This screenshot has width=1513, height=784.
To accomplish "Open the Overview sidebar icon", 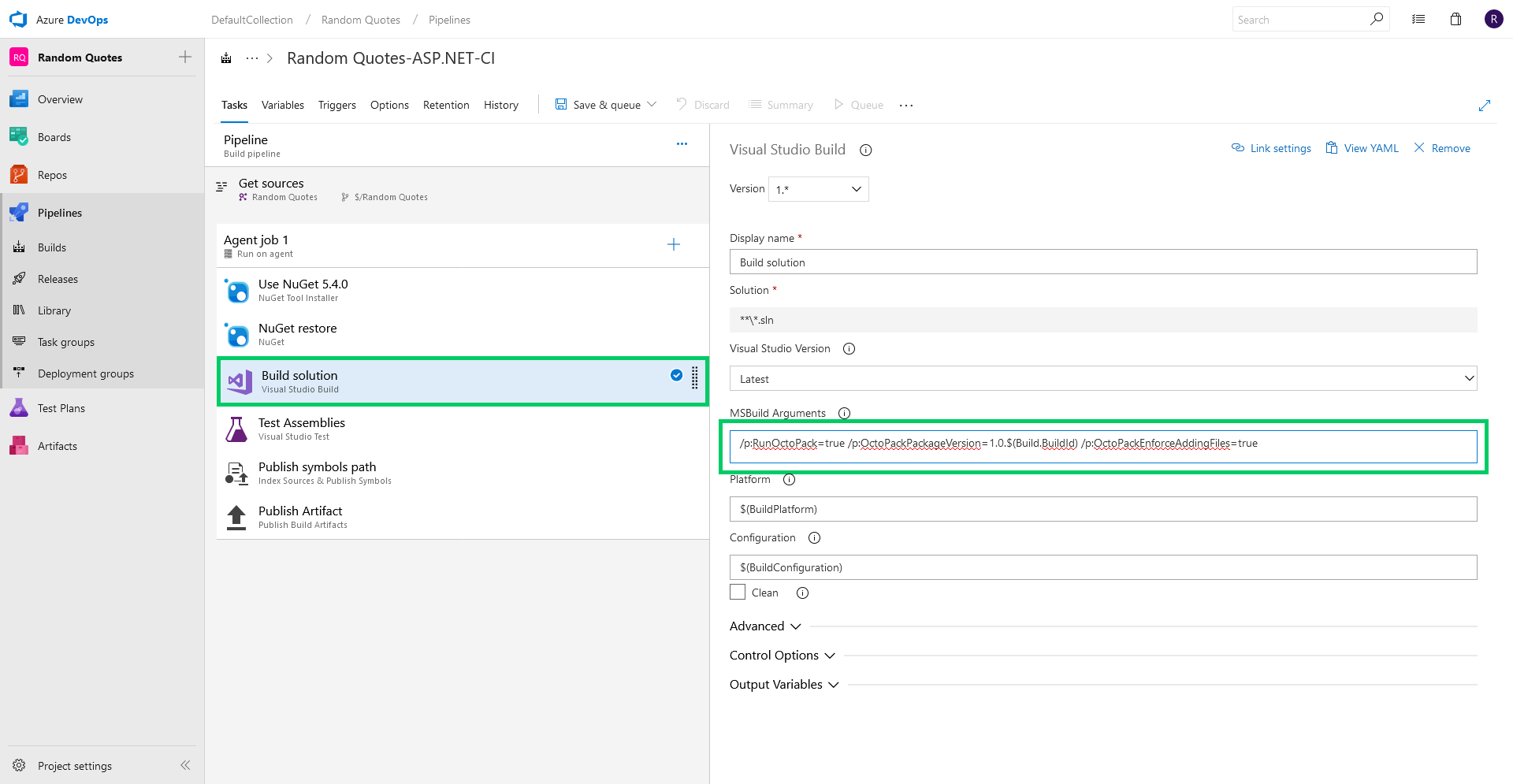I will point(19,99).
